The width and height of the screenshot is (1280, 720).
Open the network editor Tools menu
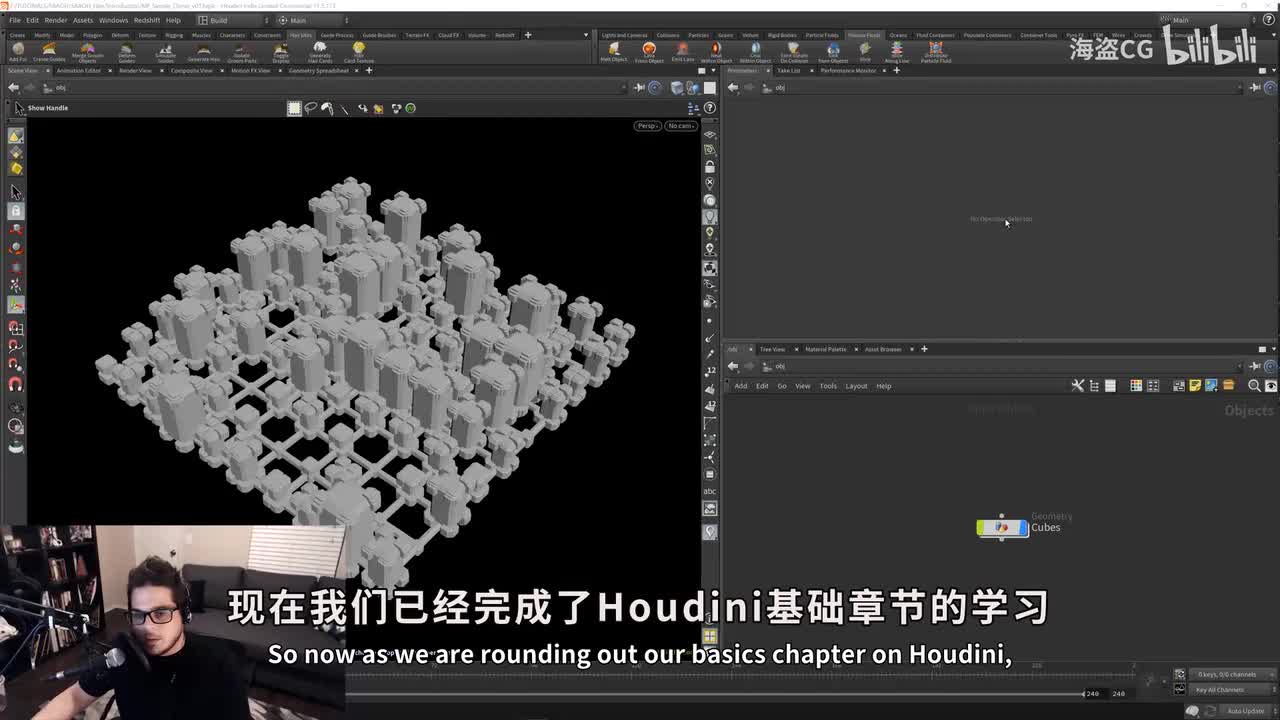(x=828, y=386)
